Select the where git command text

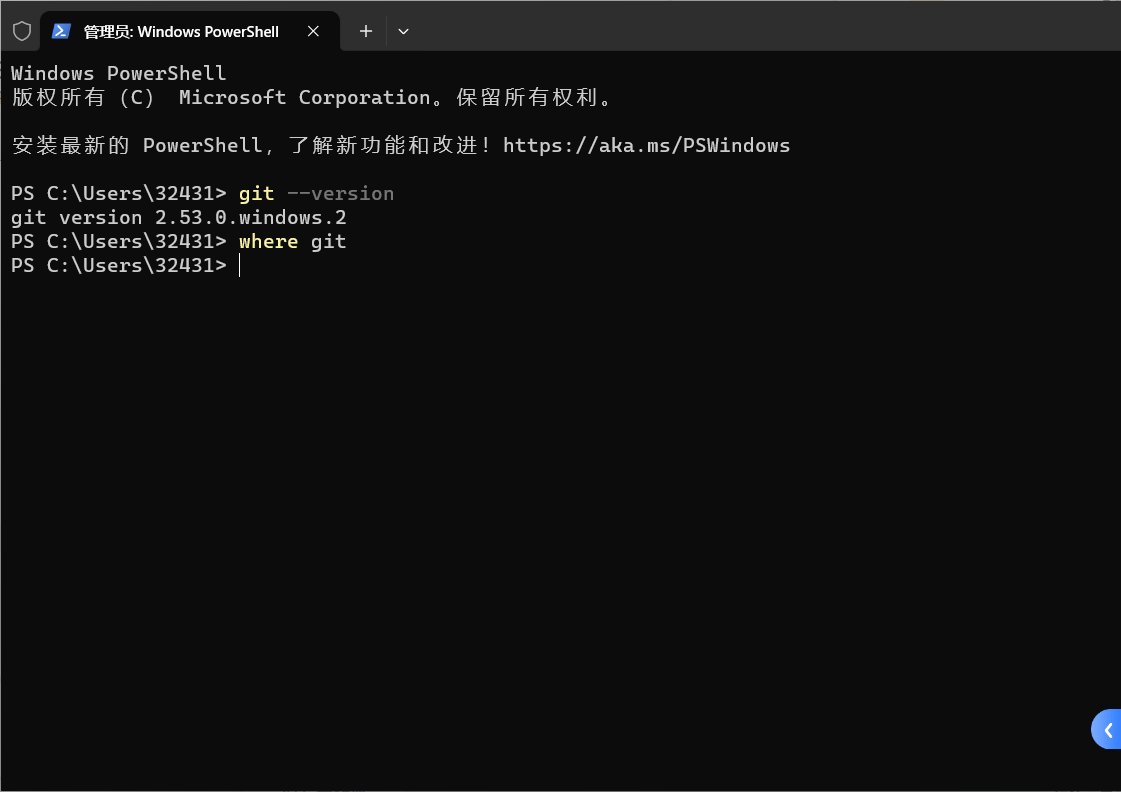coord(292,240)
